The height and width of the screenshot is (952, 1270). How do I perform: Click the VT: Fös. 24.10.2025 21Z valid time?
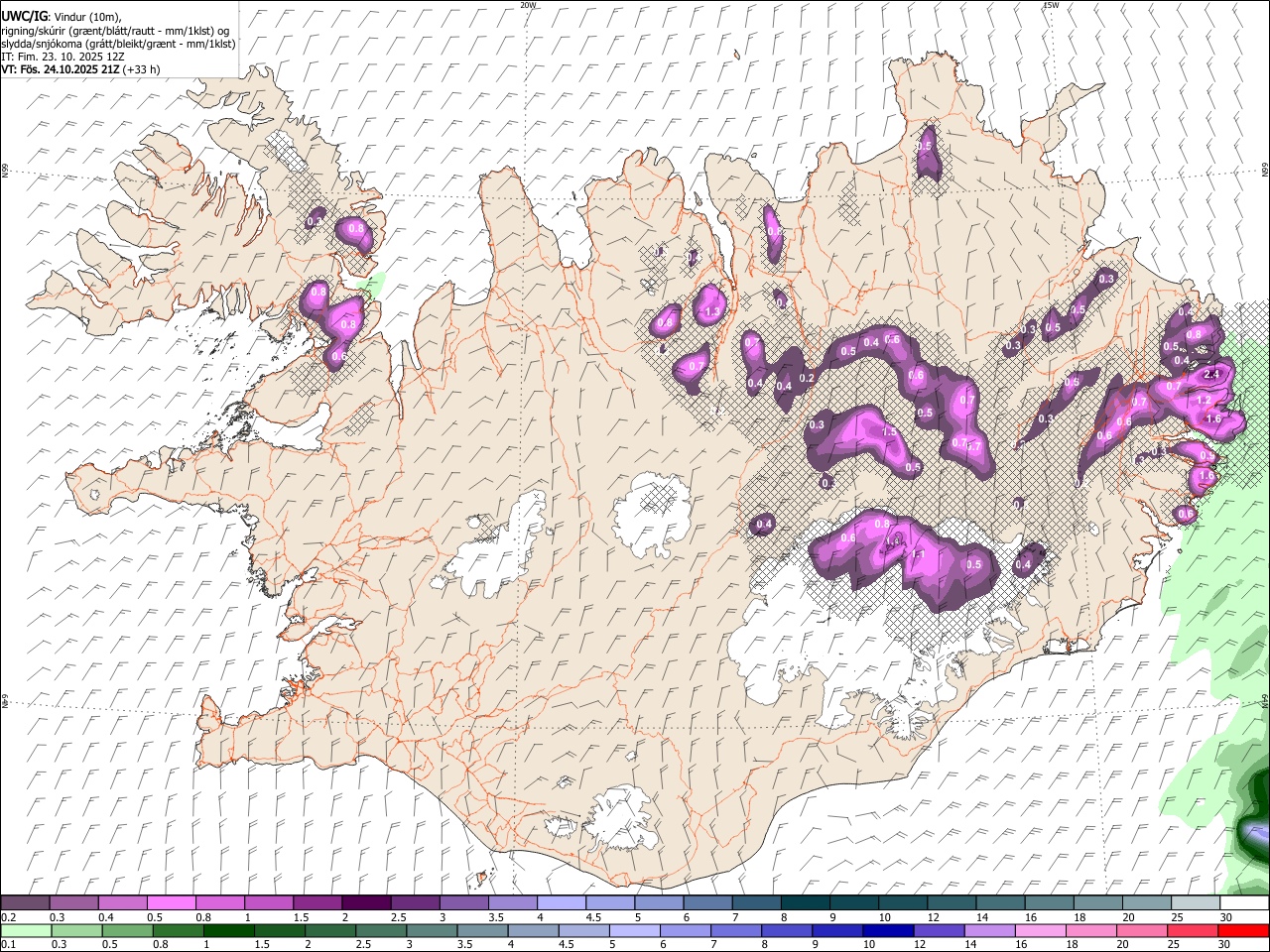coord(61,69)
